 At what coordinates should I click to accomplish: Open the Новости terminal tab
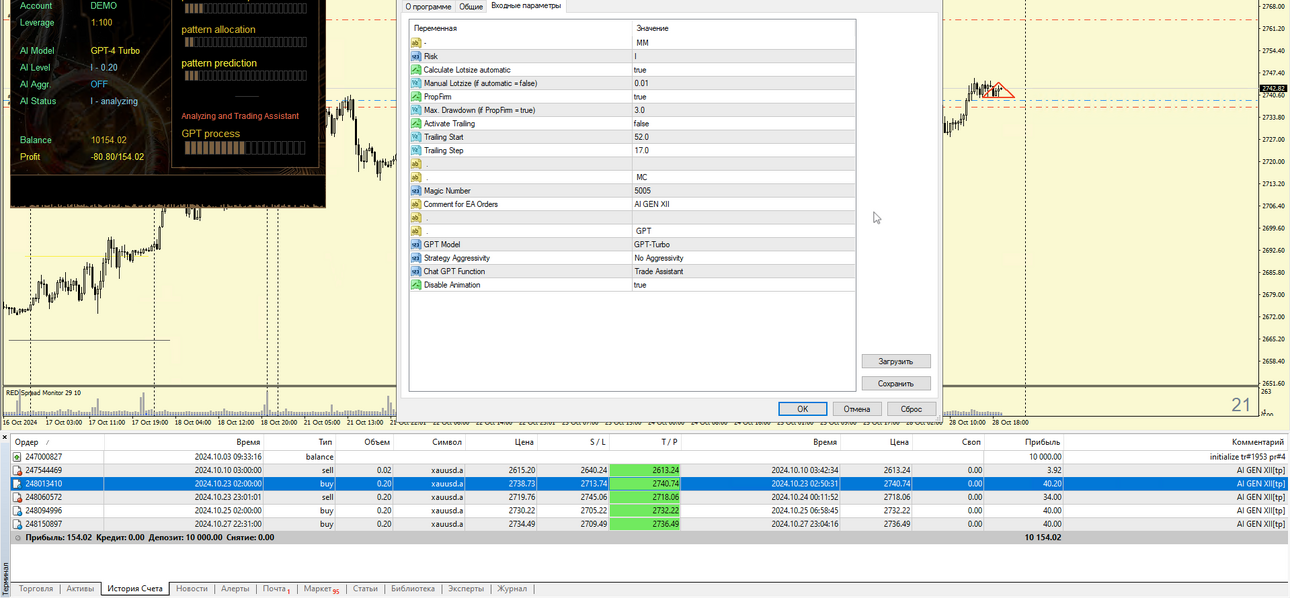[191, 589]
